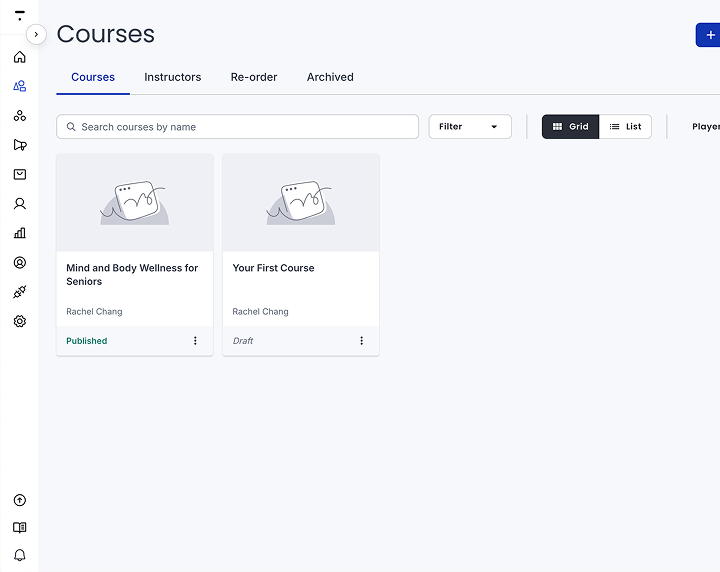Open the bell notifications icon
Image resolution: width=720 pixels, height=572 pixels.
(x=19, y=555)
